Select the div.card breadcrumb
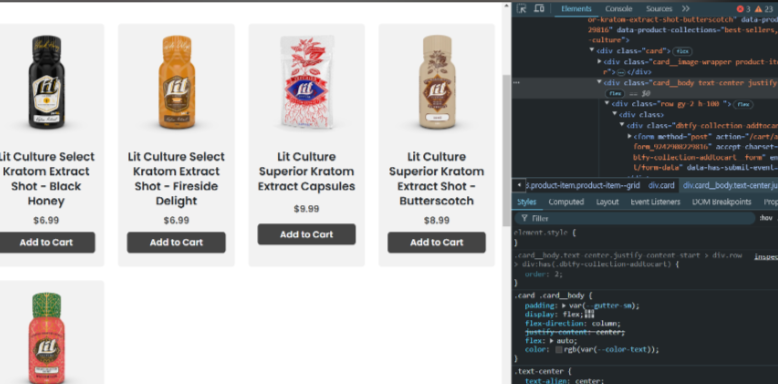The width and height of the screenshot is (778, 384). pyautogui.click(x=661, y=186)
